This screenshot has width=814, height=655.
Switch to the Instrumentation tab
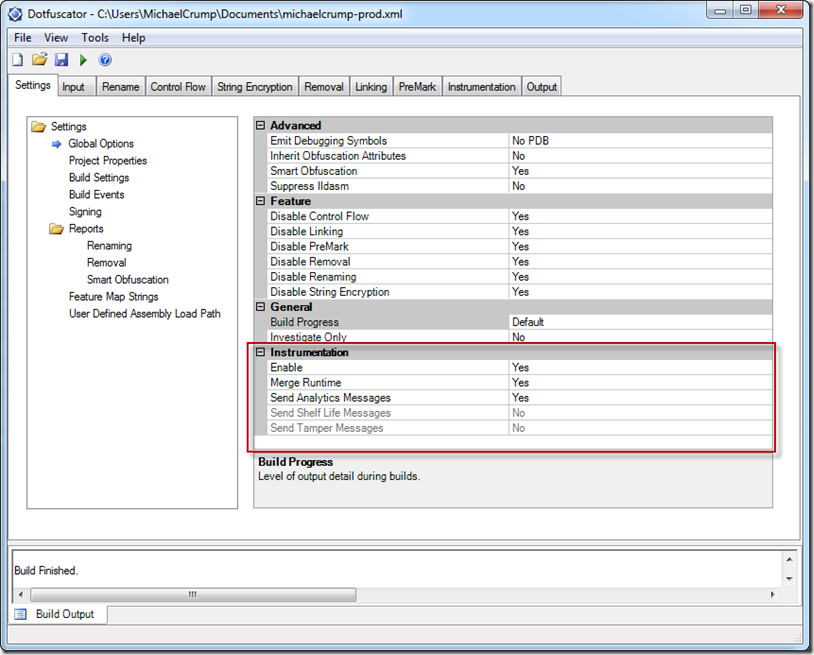[x=481, y=87]
